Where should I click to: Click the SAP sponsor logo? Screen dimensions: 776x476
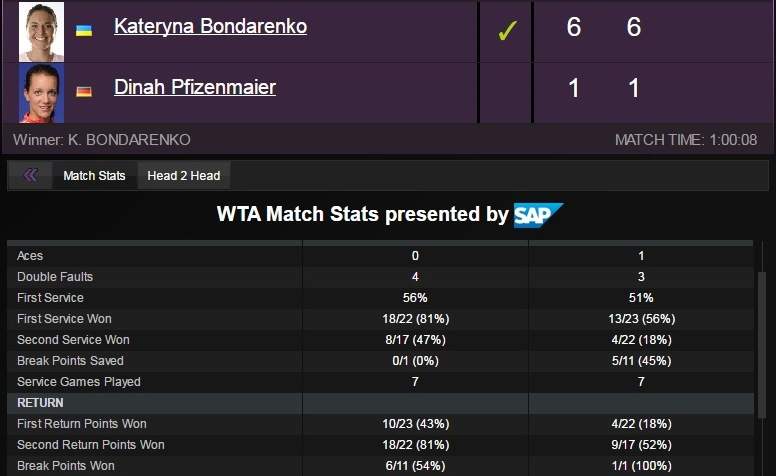[538, 215]
